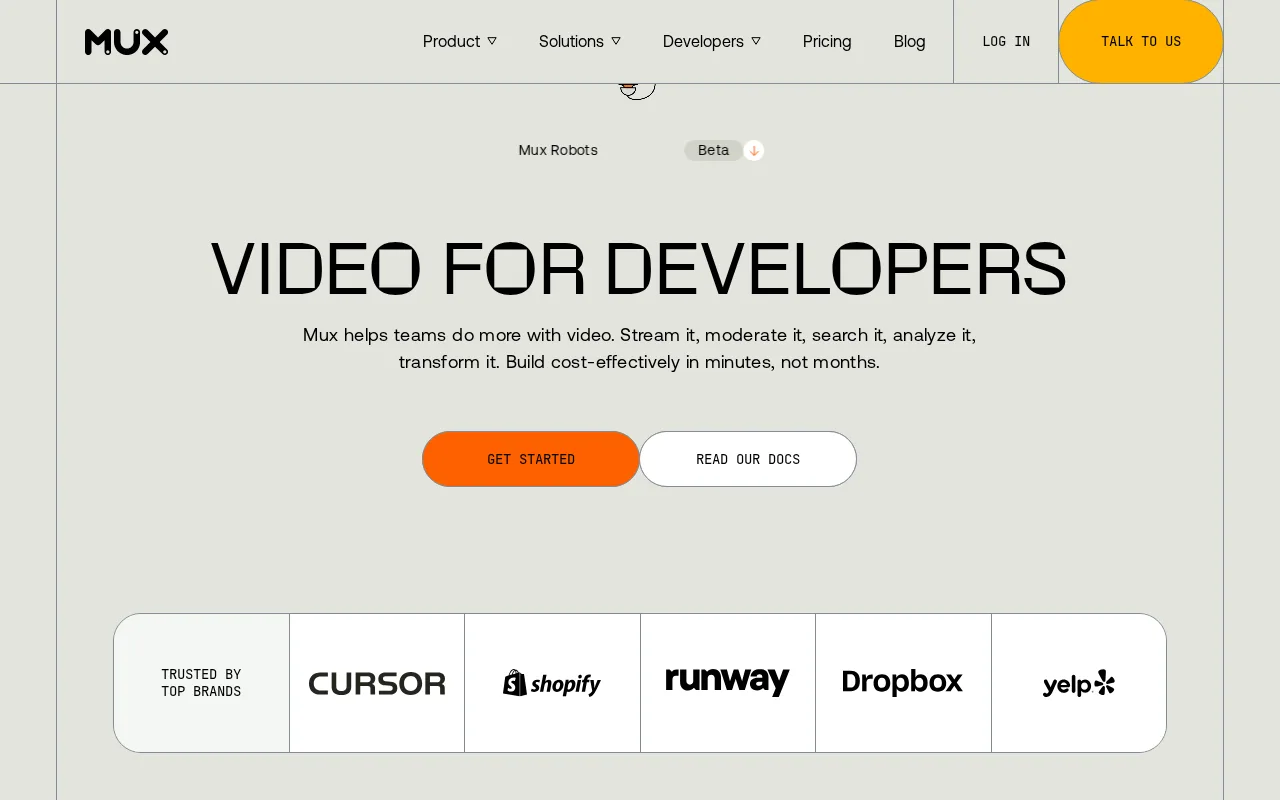Expand the Solutions dropdown triangle

tap(616, 41)
